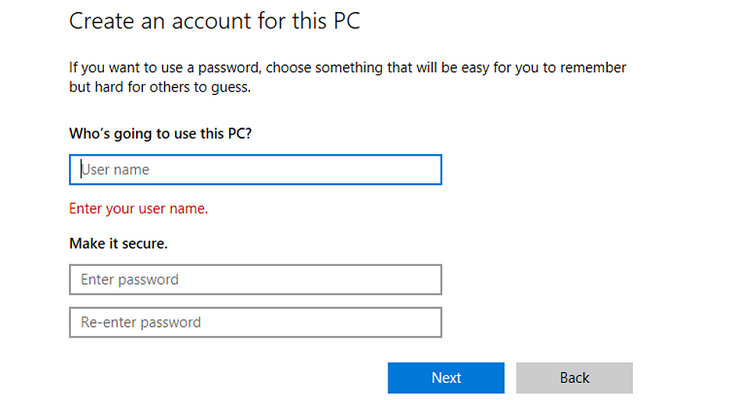The height and width of the screenshot is (400, 741).
Task: Click the word 'Back' on the gray button
Action: [x=574, y=378]
